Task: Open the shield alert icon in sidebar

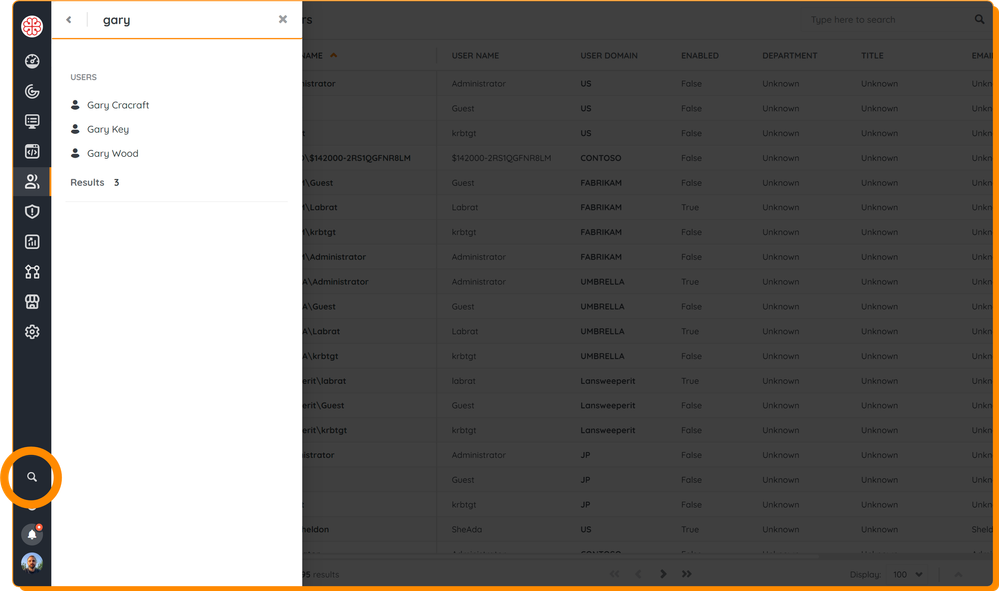Action: pos(32,212)
